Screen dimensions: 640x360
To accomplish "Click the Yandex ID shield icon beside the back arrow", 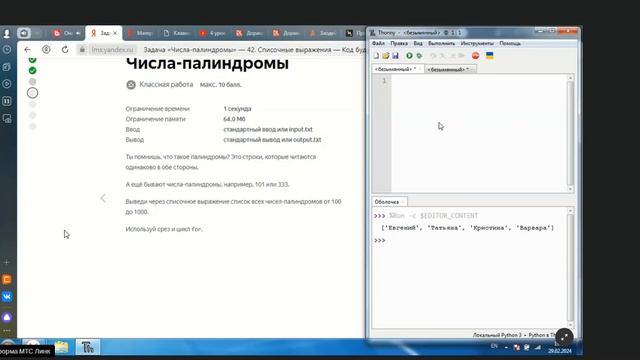I will coord(46,50).
